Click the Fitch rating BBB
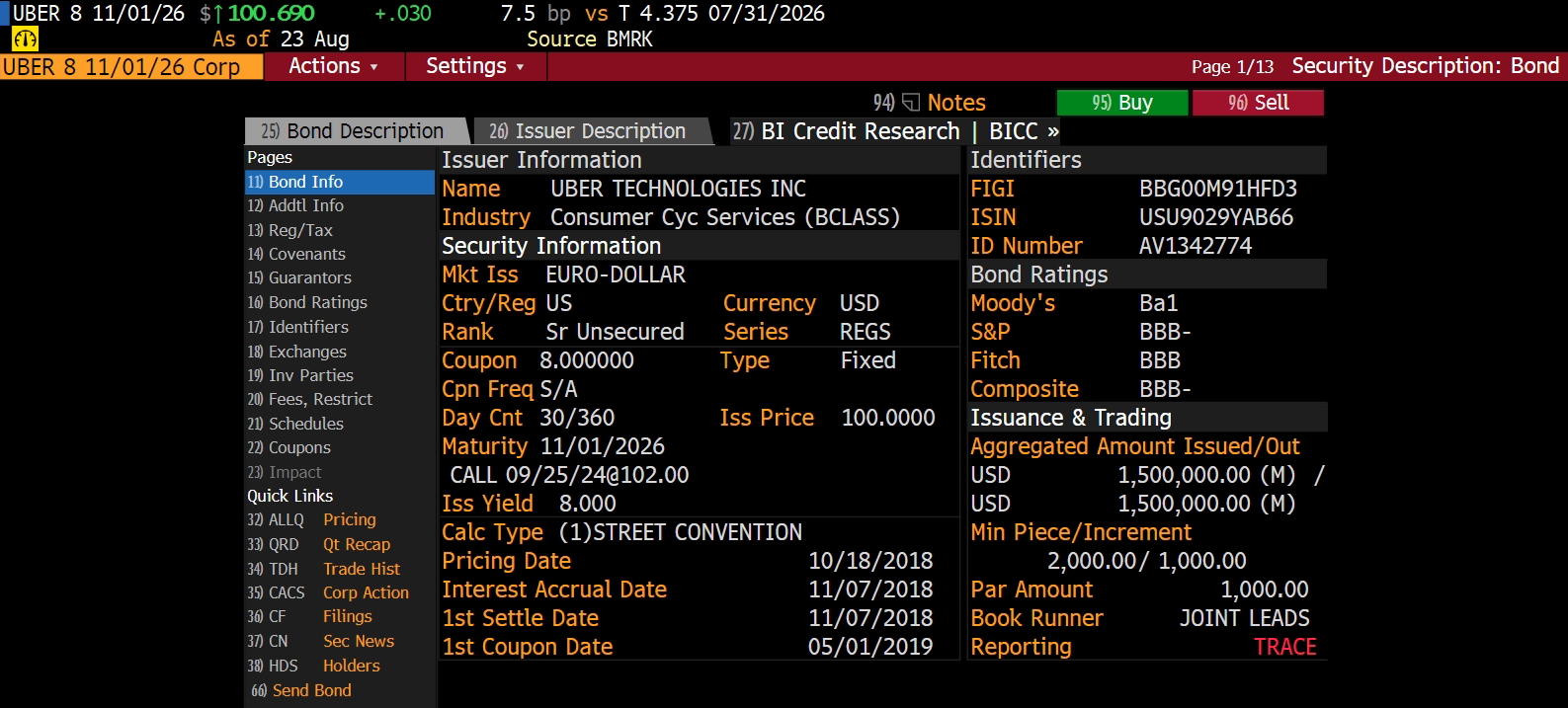1568x708 pixels. pyautogui.click(x=1160, y=360)
